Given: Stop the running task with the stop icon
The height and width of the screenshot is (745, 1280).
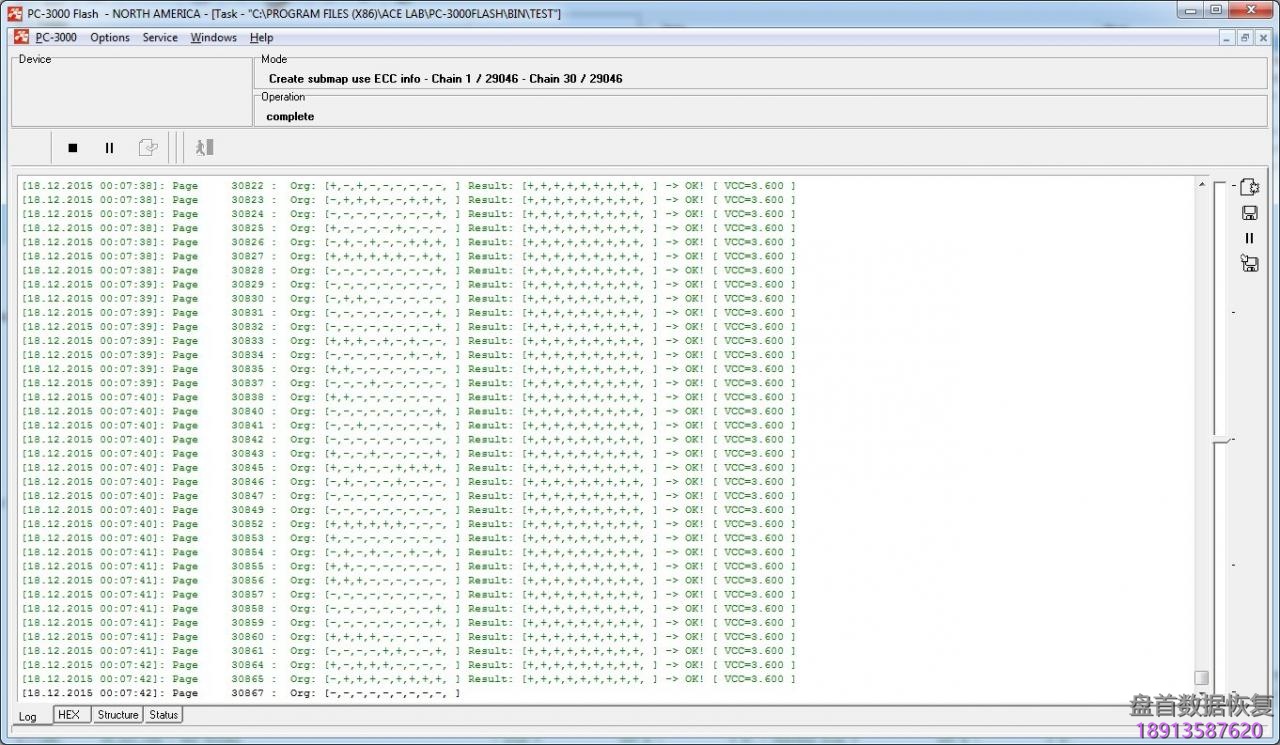Looking at the screenshot, I should [72, 148].
